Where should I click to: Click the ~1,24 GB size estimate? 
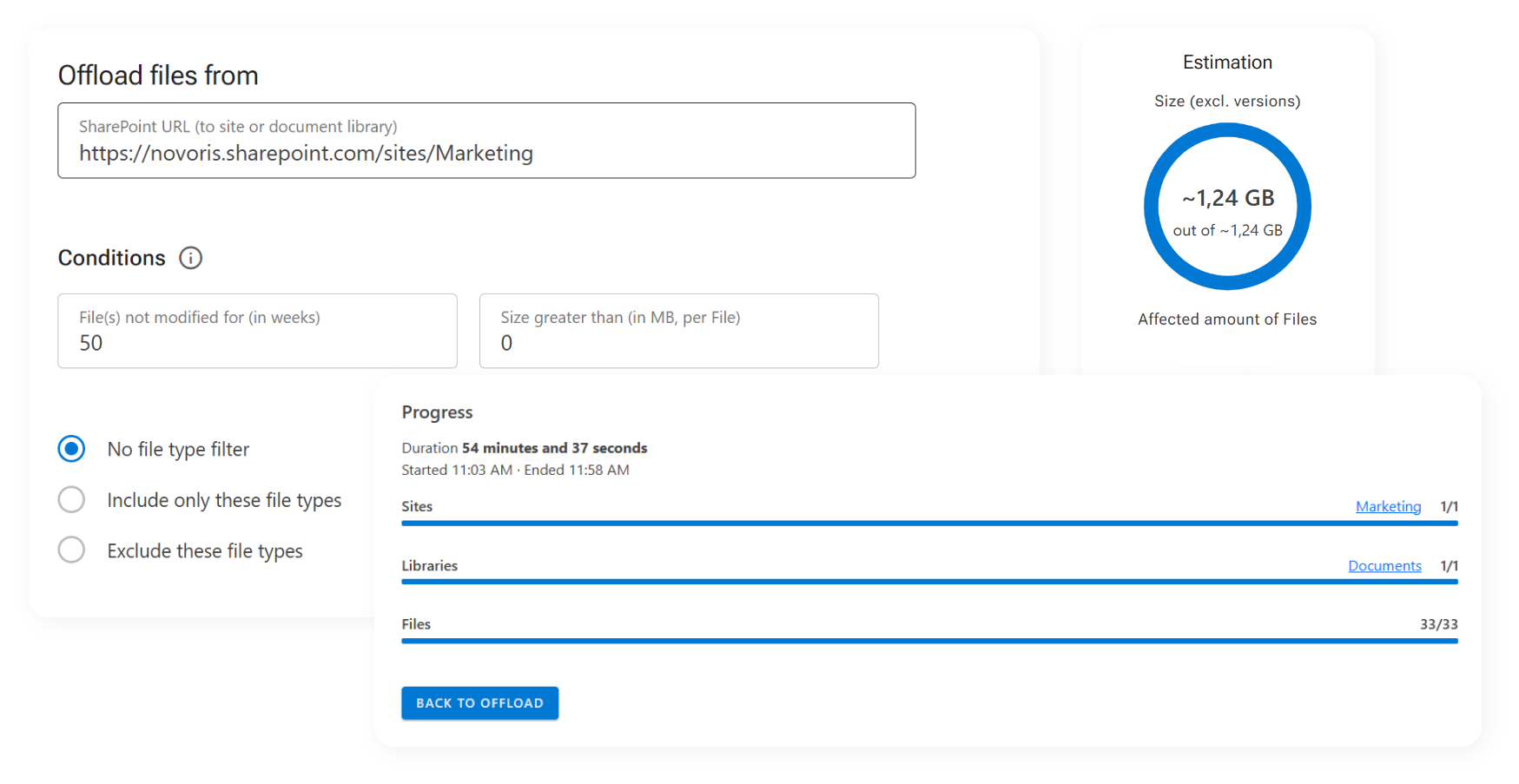(x=1227, y=198)
